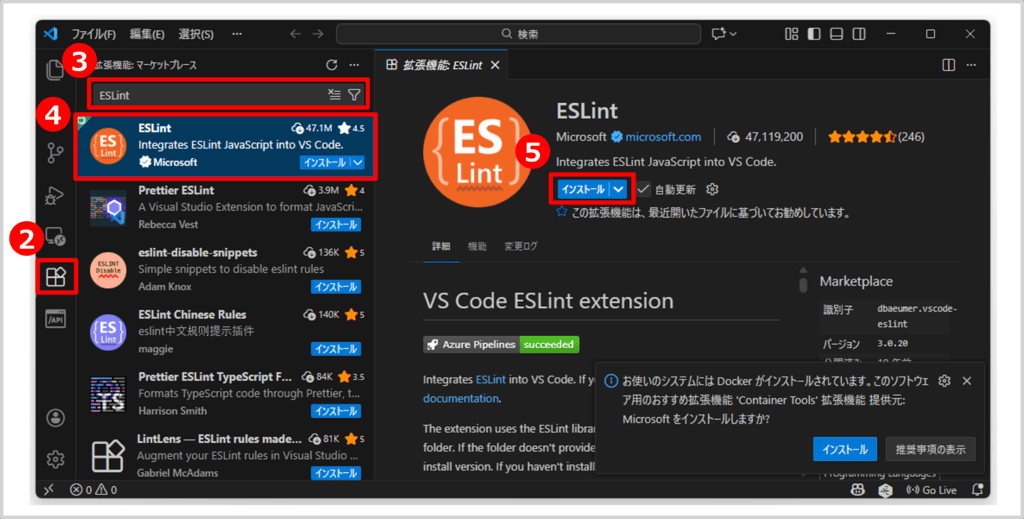Clear the extensions search results

(334, 95)
